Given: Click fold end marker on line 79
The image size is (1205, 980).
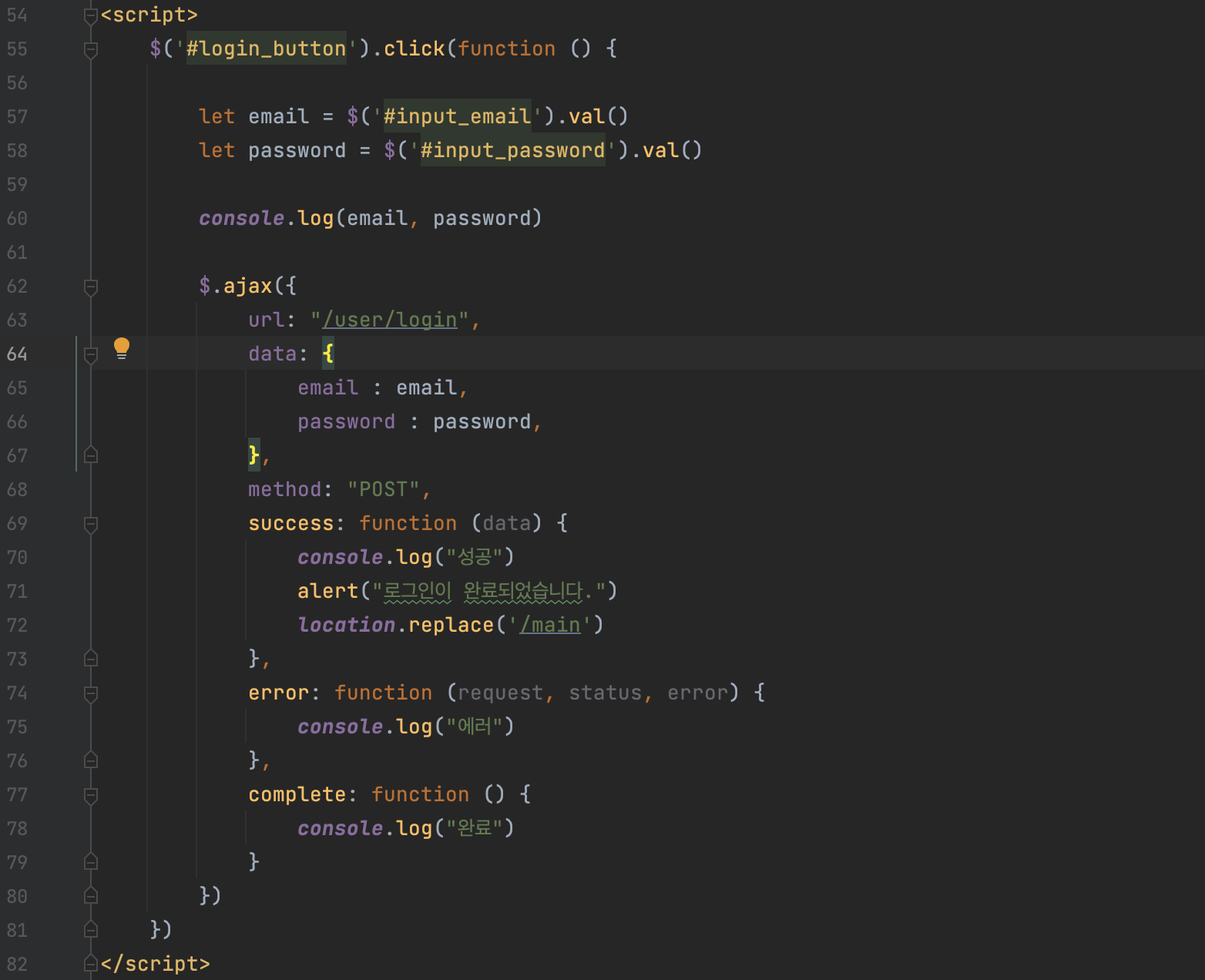Looking at the screenshot, I should (x=91, y=862).
